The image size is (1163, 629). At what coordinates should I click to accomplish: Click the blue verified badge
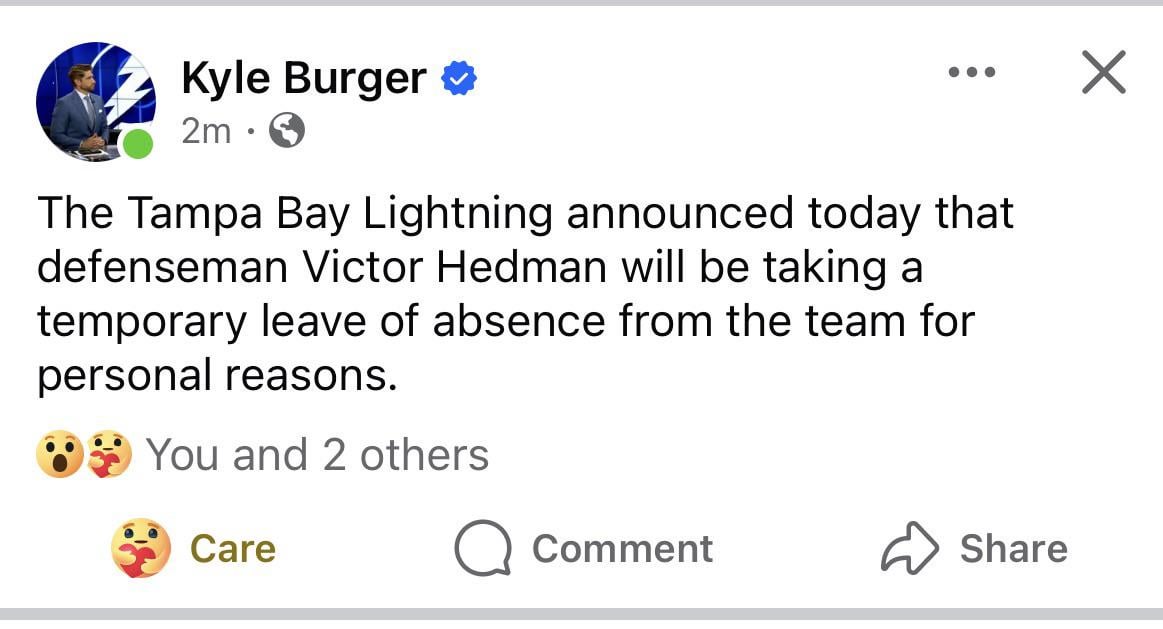(459, 78)
